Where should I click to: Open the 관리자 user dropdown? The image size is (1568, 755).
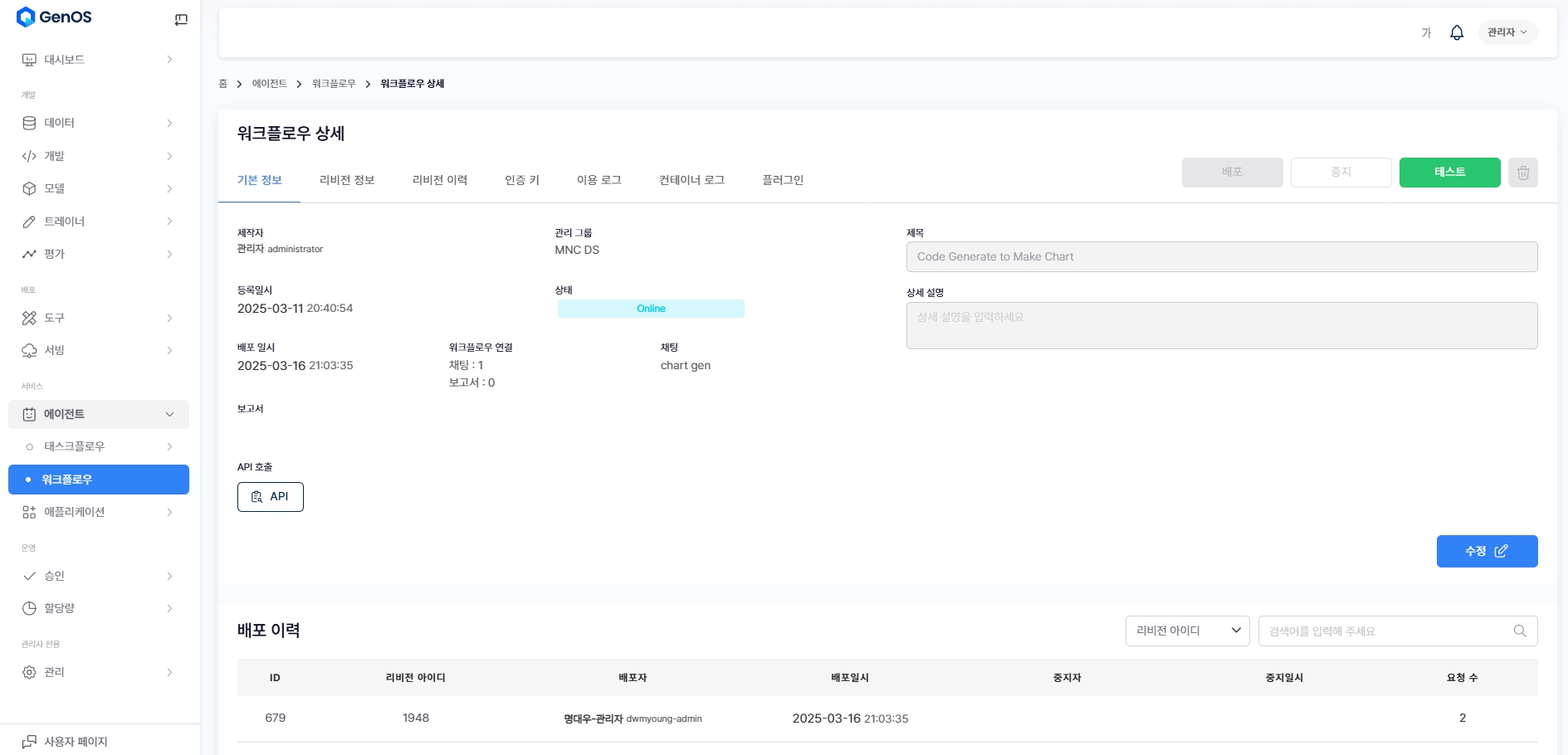coord(1507,32)
